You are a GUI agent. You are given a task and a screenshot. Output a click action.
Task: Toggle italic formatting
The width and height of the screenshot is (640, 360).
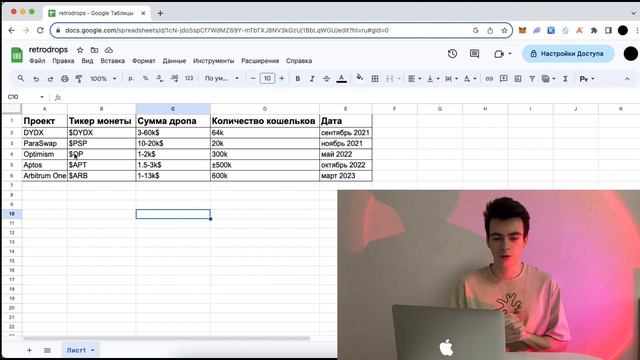coord(312,79)
